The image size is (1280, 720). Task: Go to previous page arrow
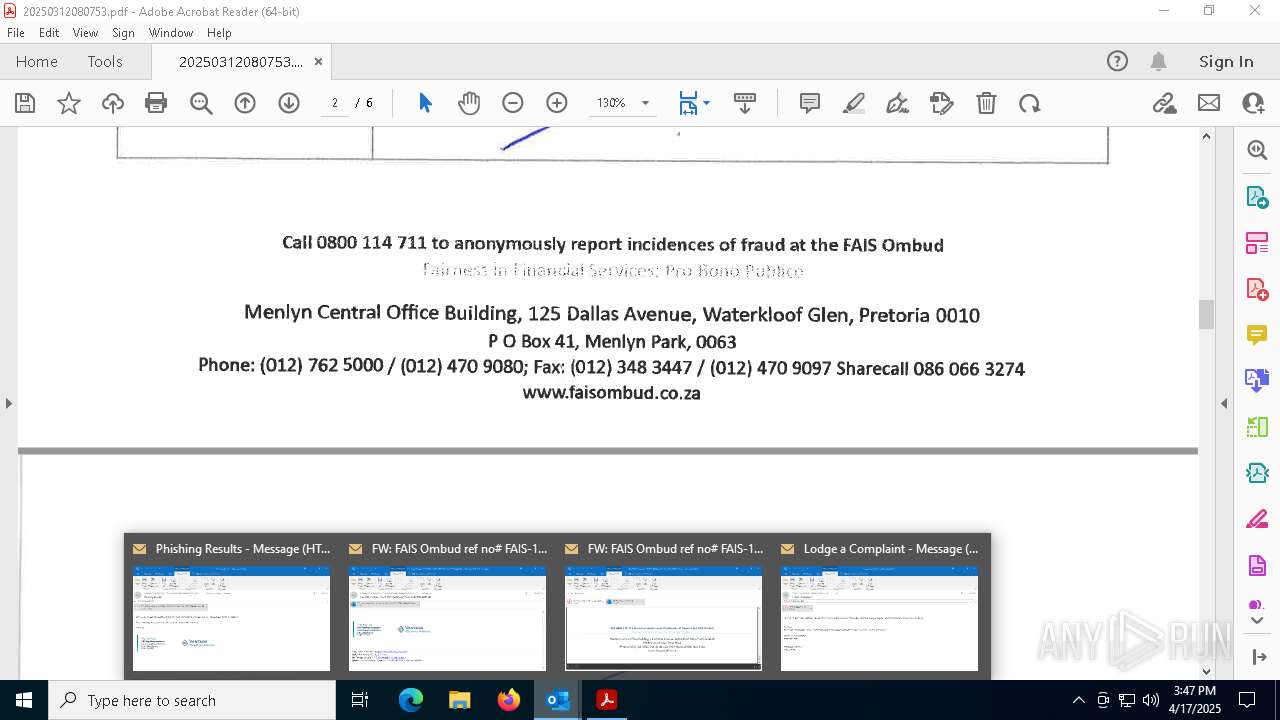coord(245,103)
